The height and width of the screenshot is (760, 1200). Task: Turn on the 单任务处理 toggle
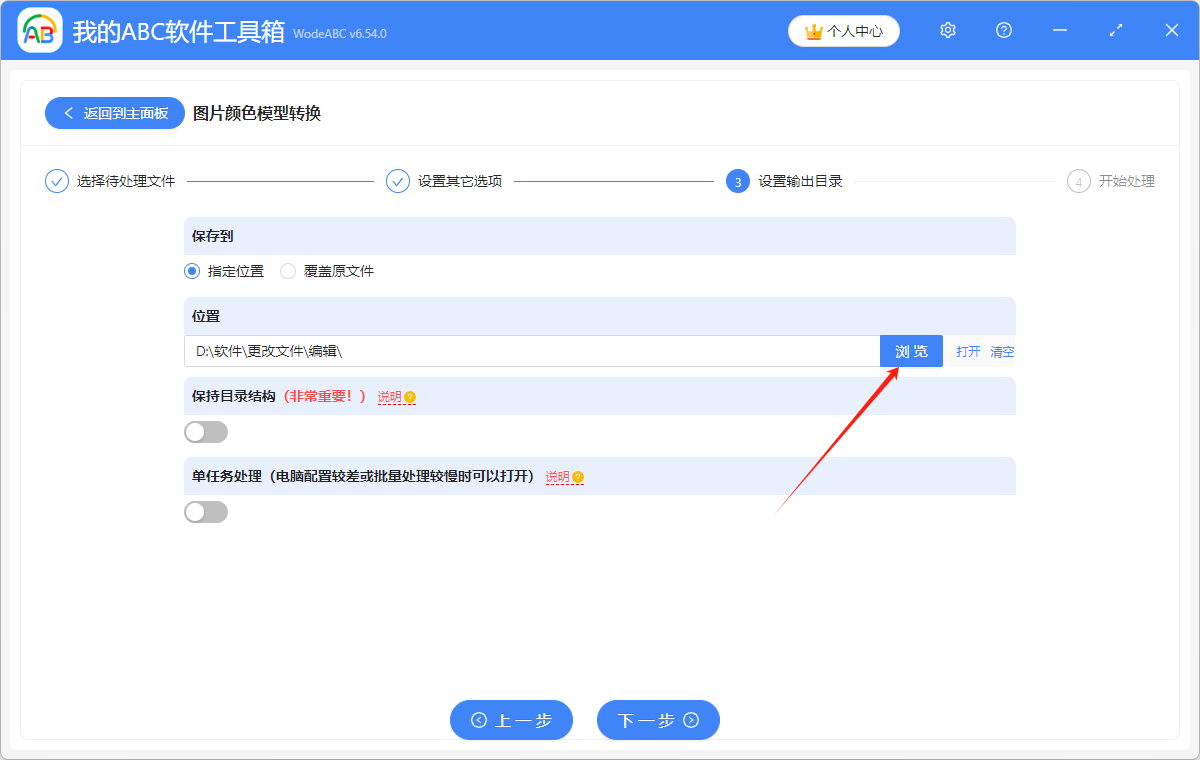coord(206,512)
